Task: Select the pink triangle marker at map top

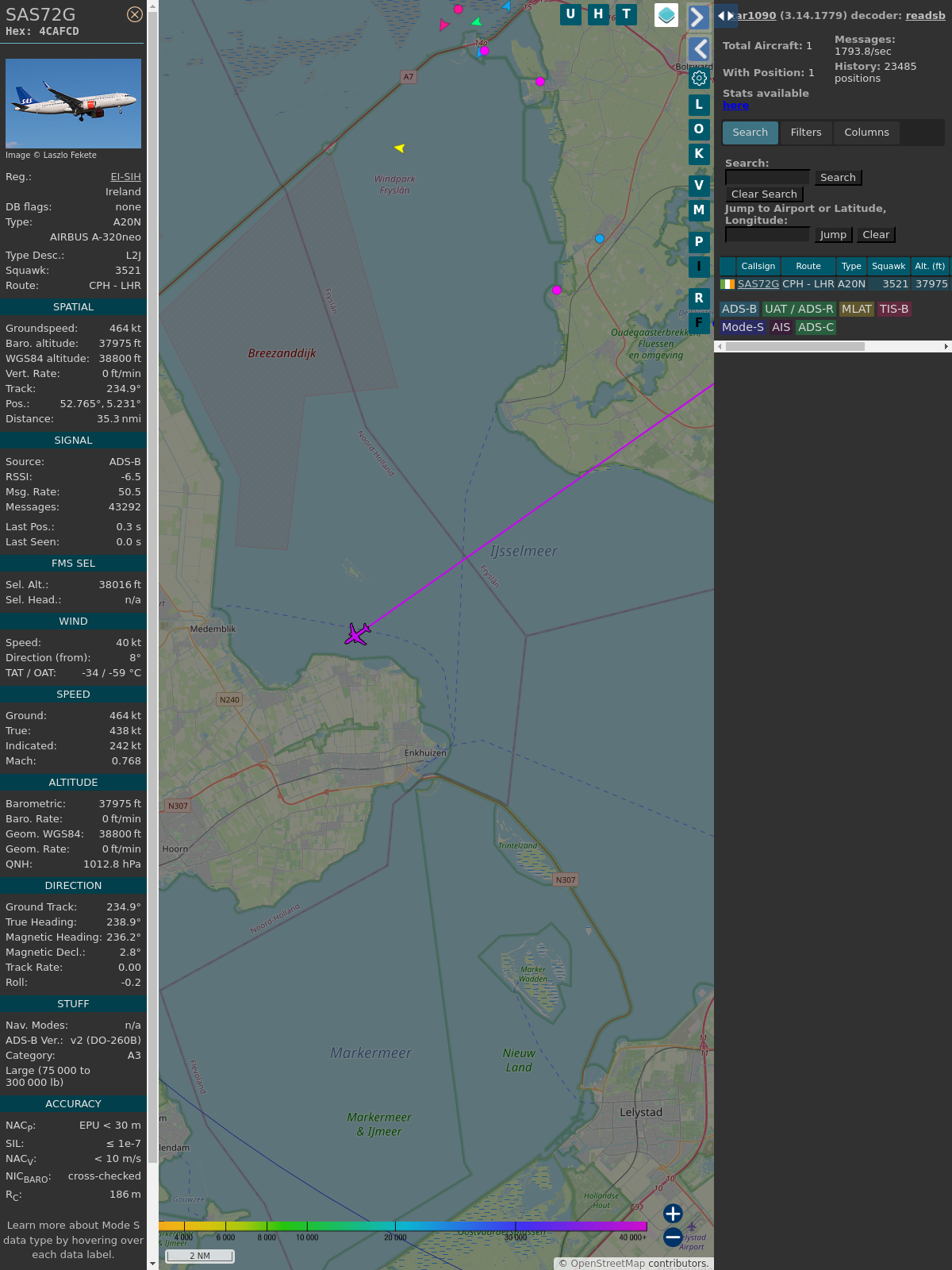Action: 443,25
